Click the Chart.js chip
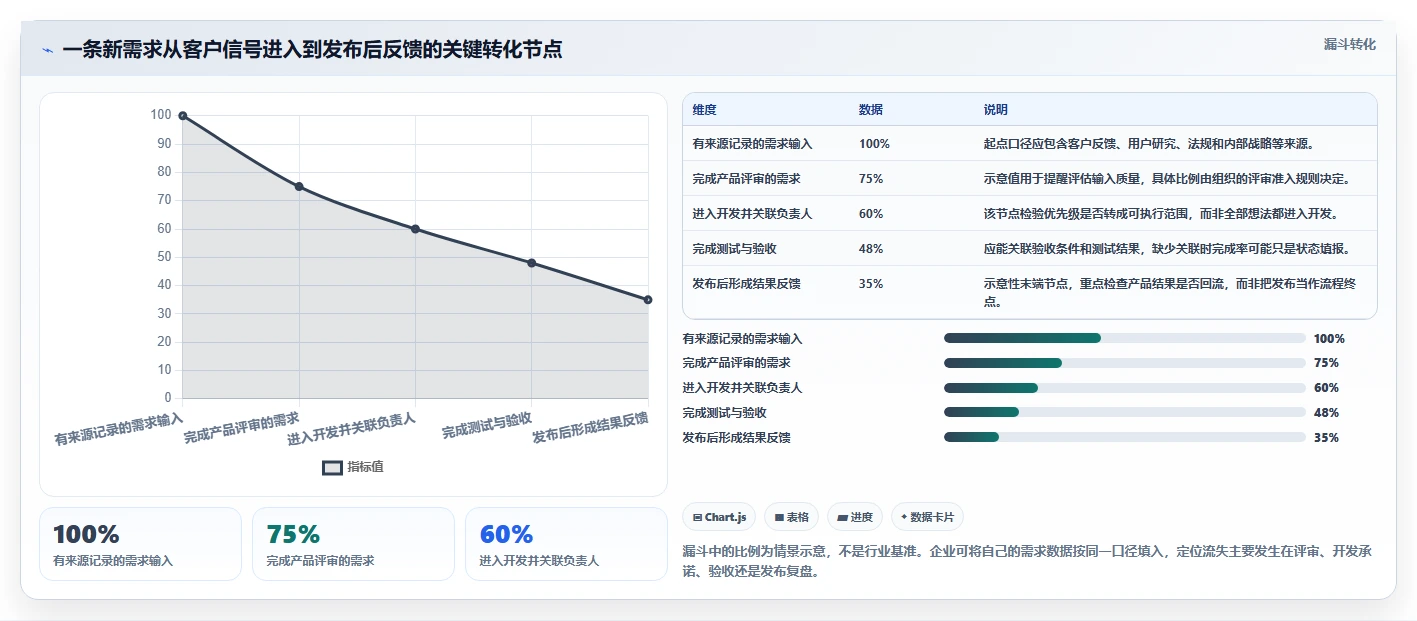 coord(719,517)
